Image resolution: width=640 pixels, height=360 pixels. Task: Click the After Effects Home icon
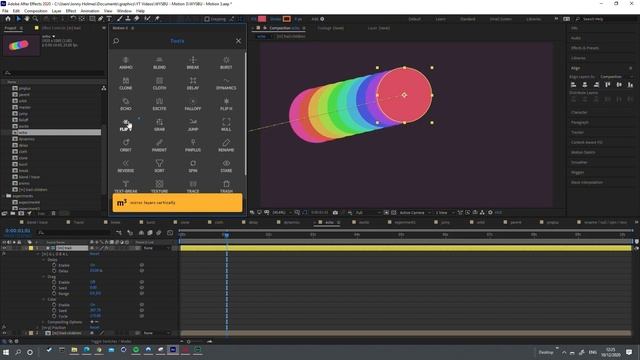pos(8,19)
